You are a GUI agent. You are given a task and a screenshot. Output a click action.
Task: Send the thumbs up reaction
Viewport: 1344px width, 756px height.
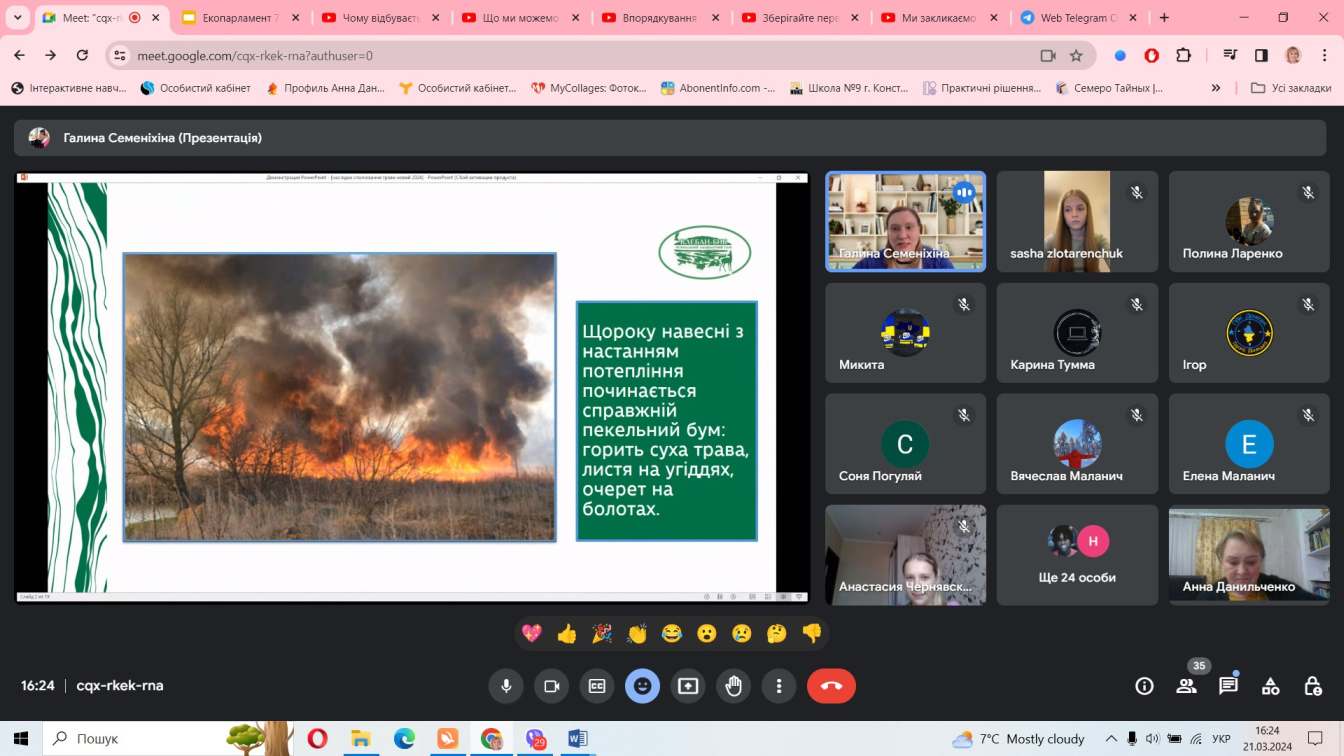(x=567, y=633)
